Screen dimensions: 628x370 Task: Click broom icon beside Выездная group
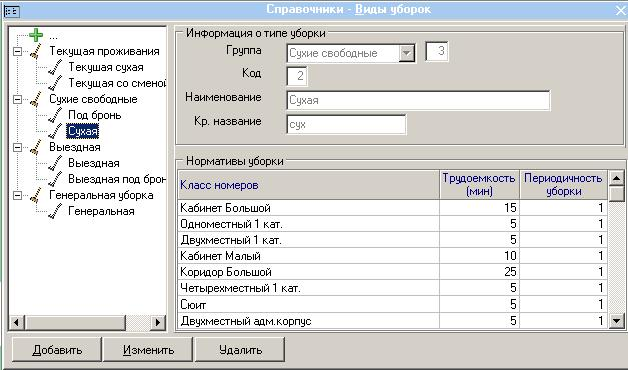[x=36, y=147]
